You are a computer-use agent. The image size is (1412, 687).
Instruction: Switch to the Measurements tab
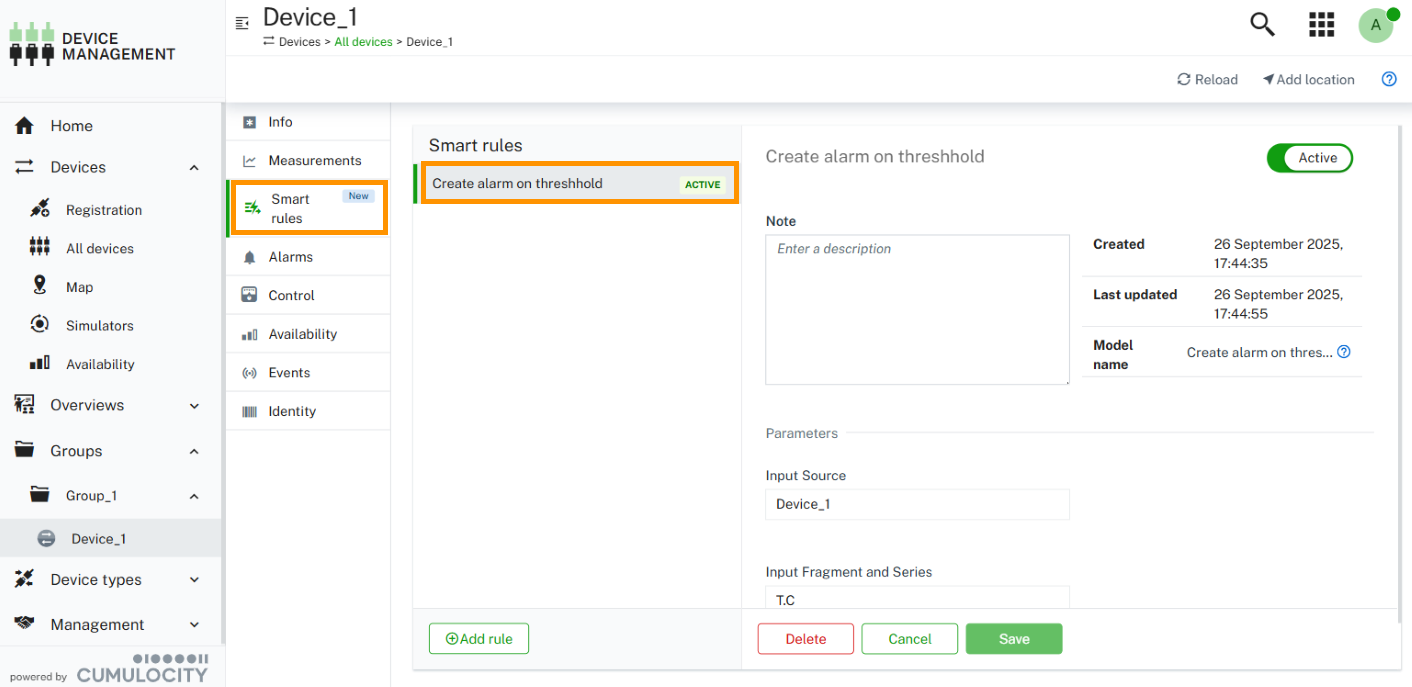point(314,161)
